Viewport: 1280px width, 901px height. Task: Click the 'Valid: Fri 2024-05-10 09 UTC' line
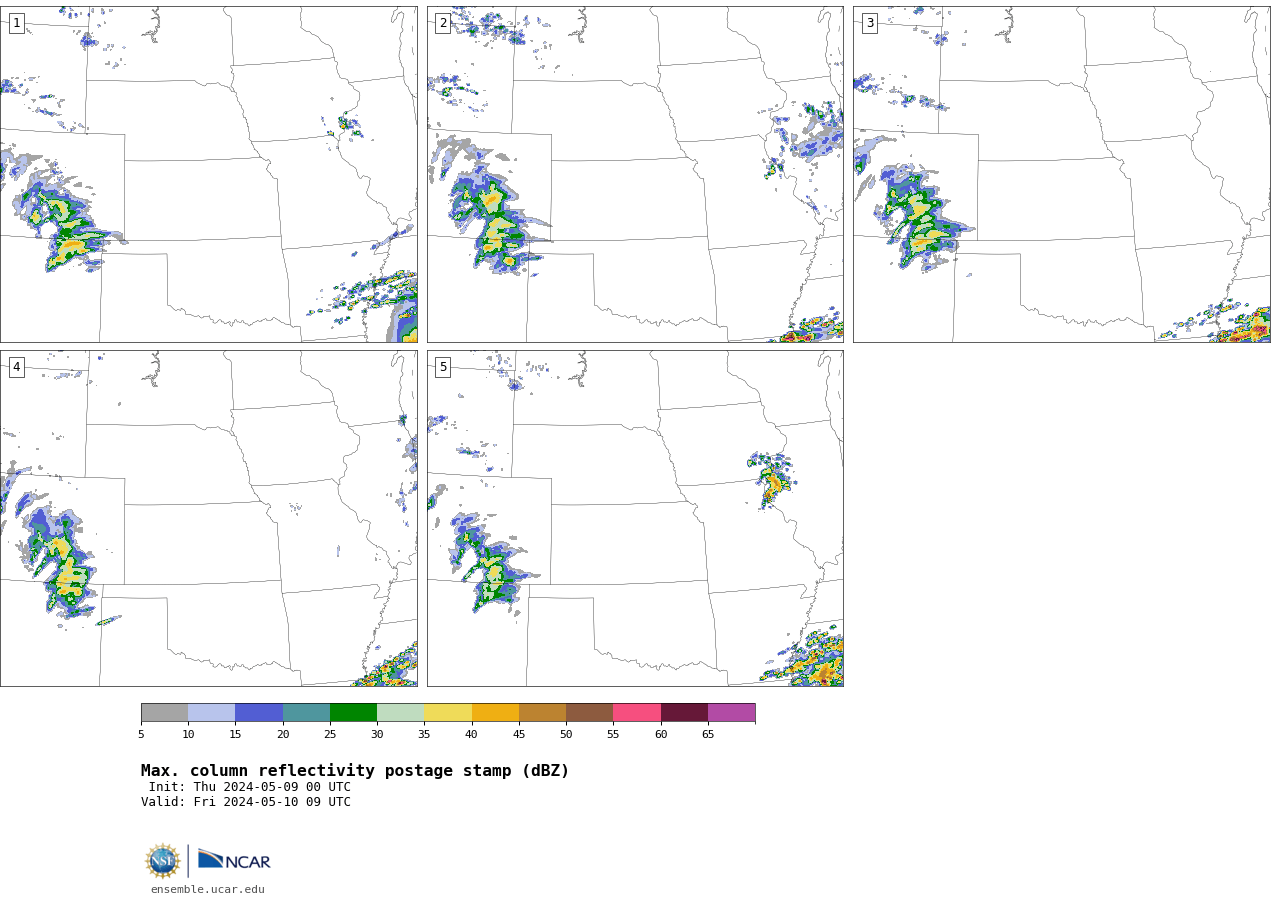(x=246, y=802)
